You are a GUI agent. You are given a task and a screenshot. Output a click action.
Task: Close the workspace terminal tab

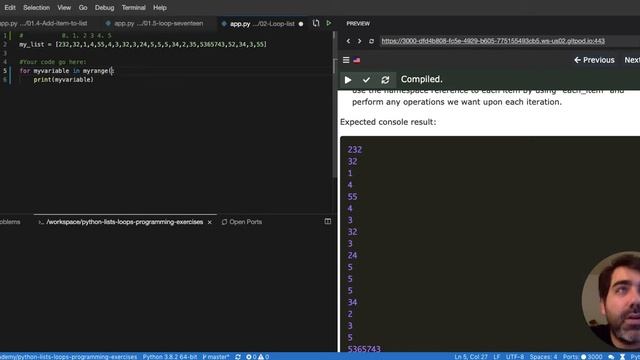210,222
